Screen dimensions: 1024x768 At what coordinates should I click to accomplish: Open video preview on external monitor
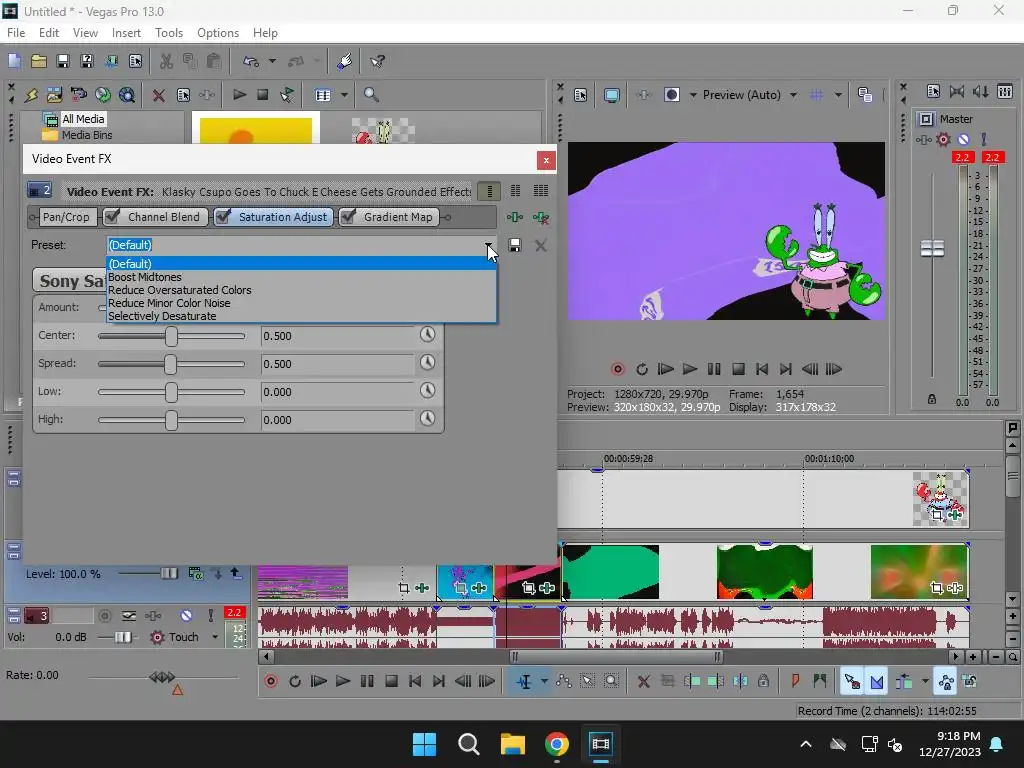[611, 95]
